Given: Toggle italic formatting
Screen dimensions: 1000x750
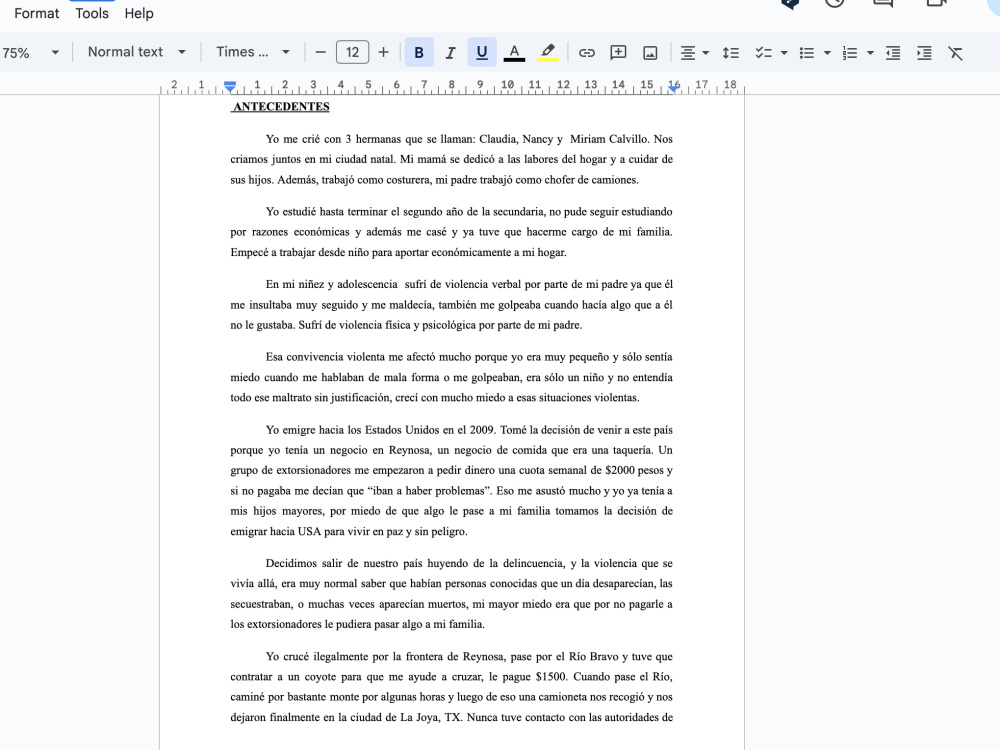Looking at the screenshot, I should point(450,52).
